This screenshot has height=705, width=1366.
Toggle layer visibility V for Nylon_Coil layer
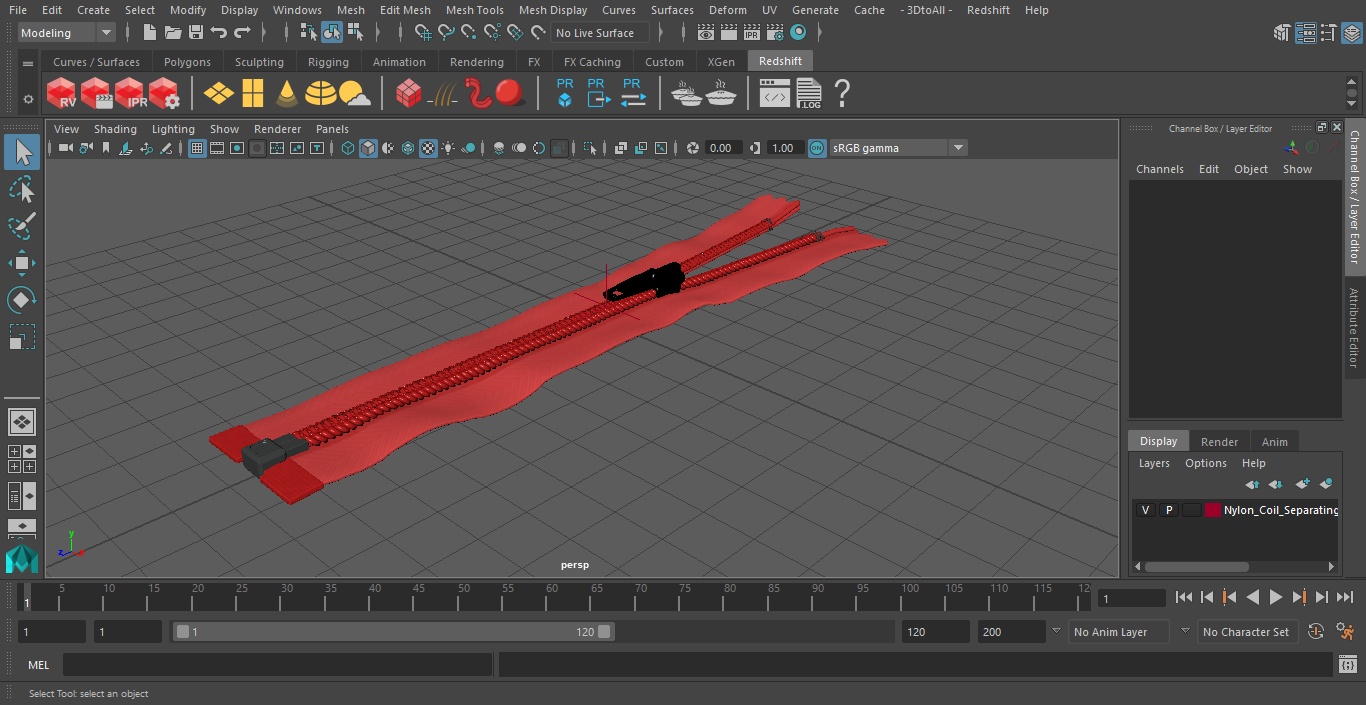tap(1146, 510)
